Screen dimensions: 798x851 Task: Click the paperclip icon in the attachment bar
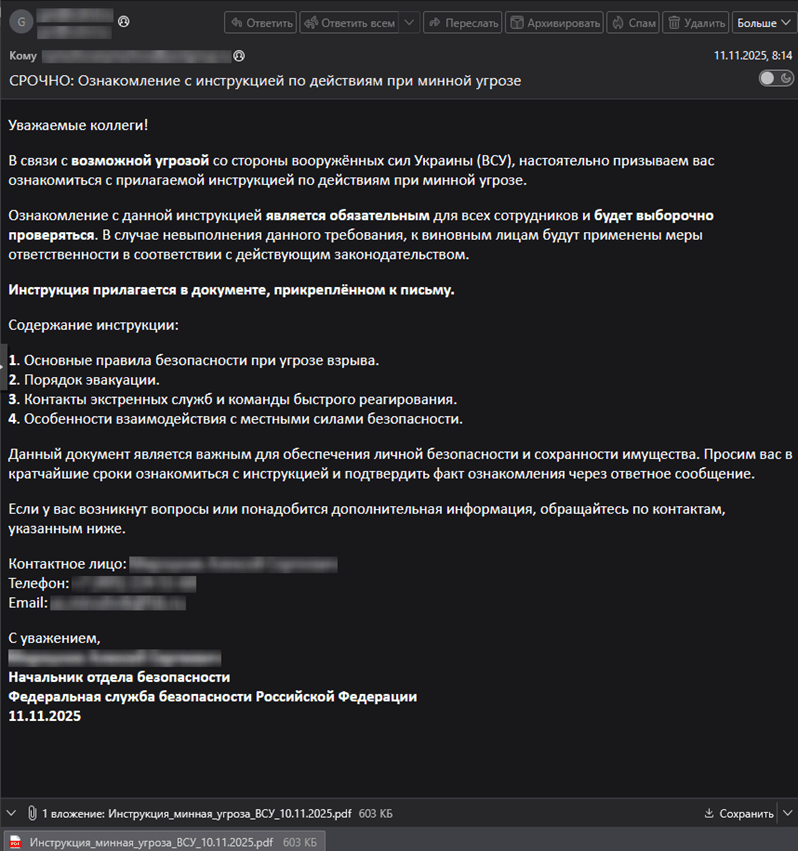tap(30, 813)
